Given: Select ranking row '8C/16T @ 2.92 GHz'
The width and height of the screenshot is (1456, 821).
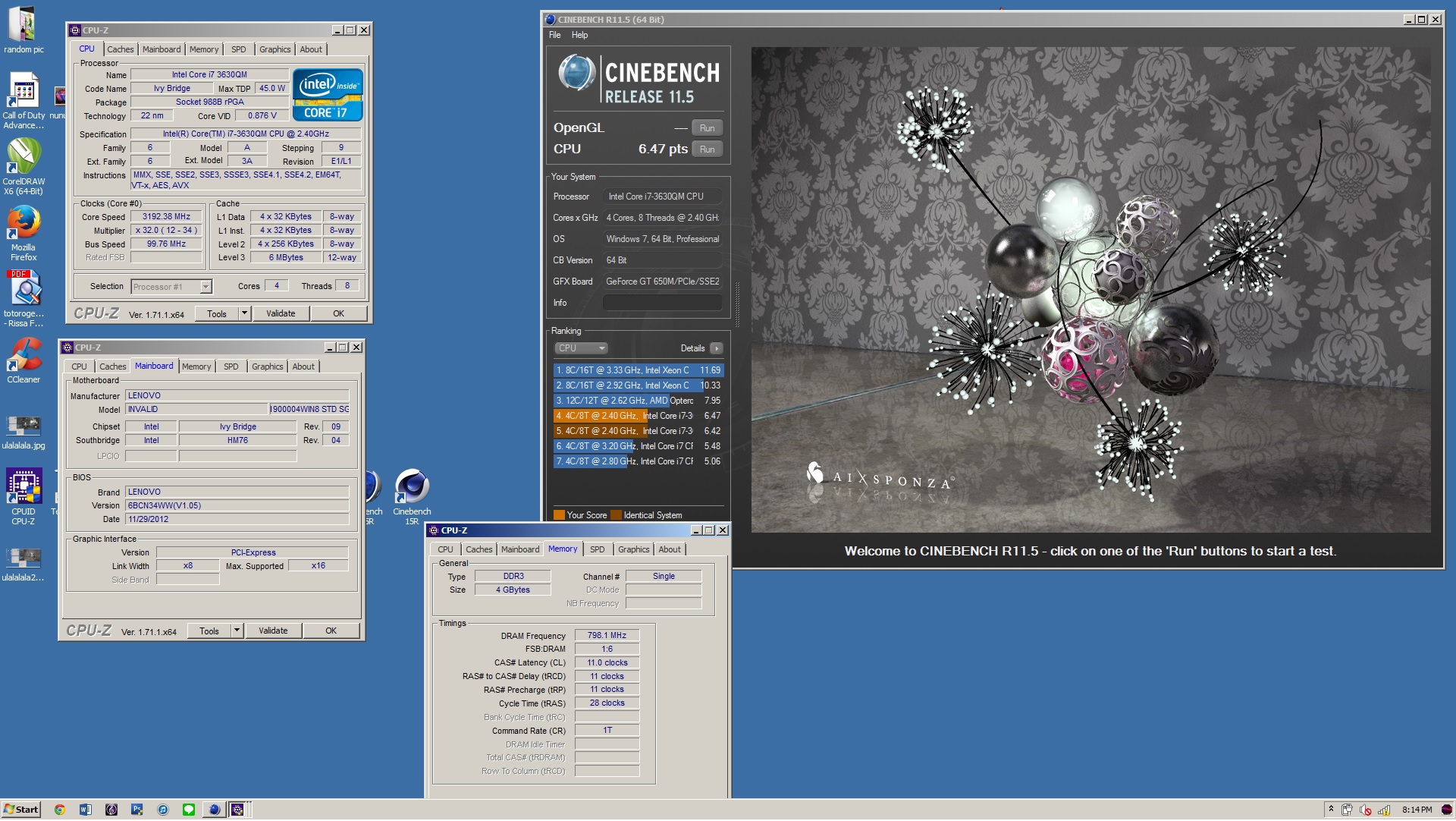Looking at the screenshot, I should tap(639, 386).
